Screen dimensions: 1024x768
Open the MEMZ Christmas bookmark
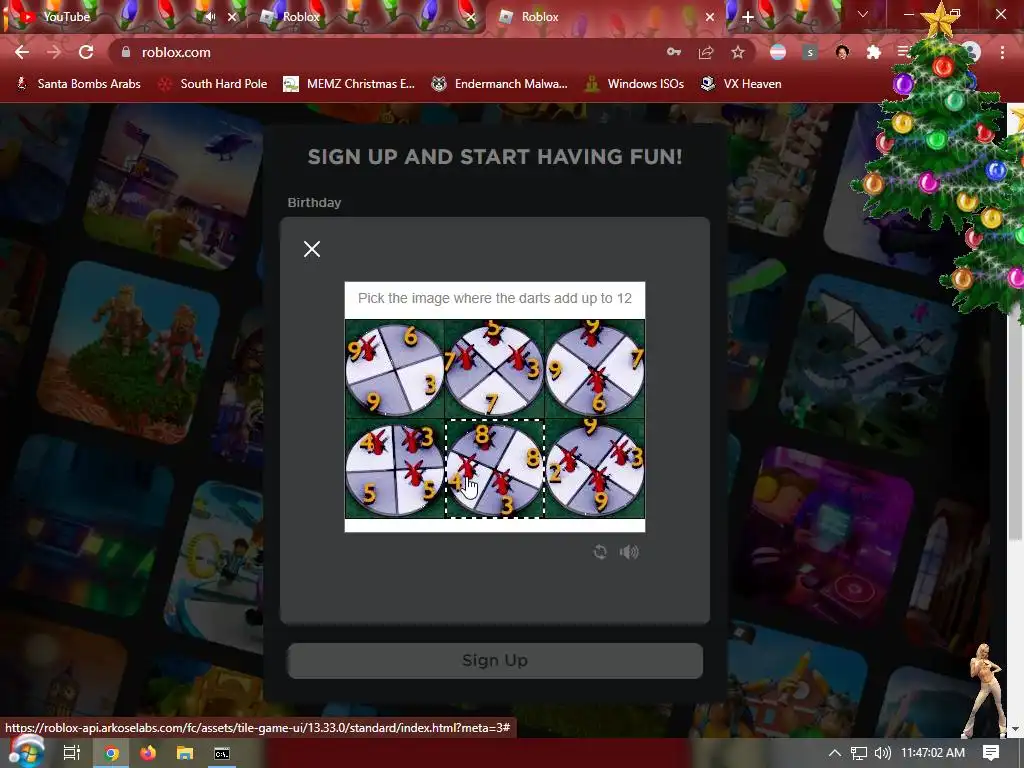349,84
